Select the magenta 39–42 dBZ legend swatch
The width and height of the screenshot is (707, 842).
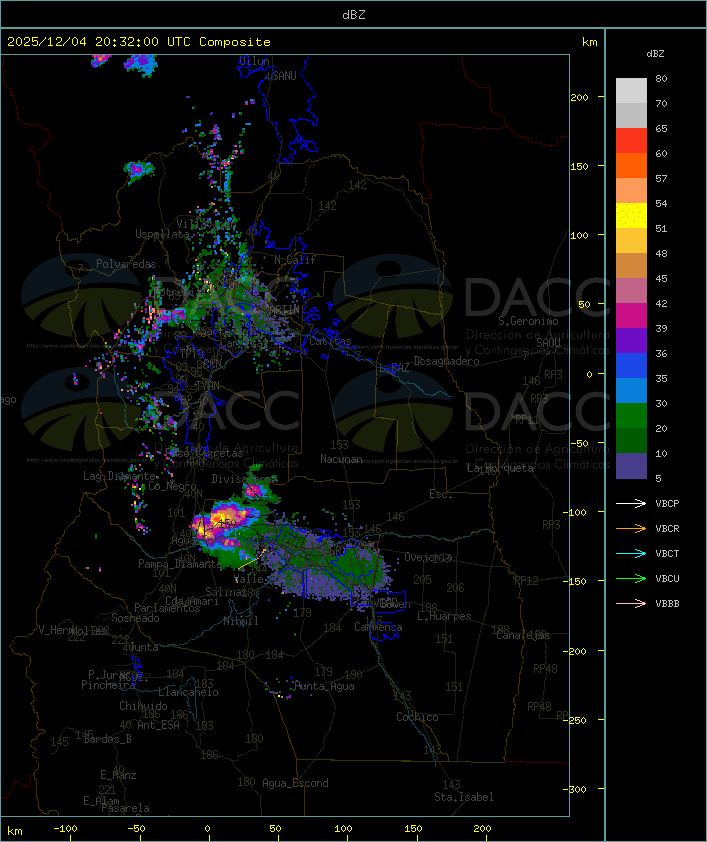tap(631, 316)
